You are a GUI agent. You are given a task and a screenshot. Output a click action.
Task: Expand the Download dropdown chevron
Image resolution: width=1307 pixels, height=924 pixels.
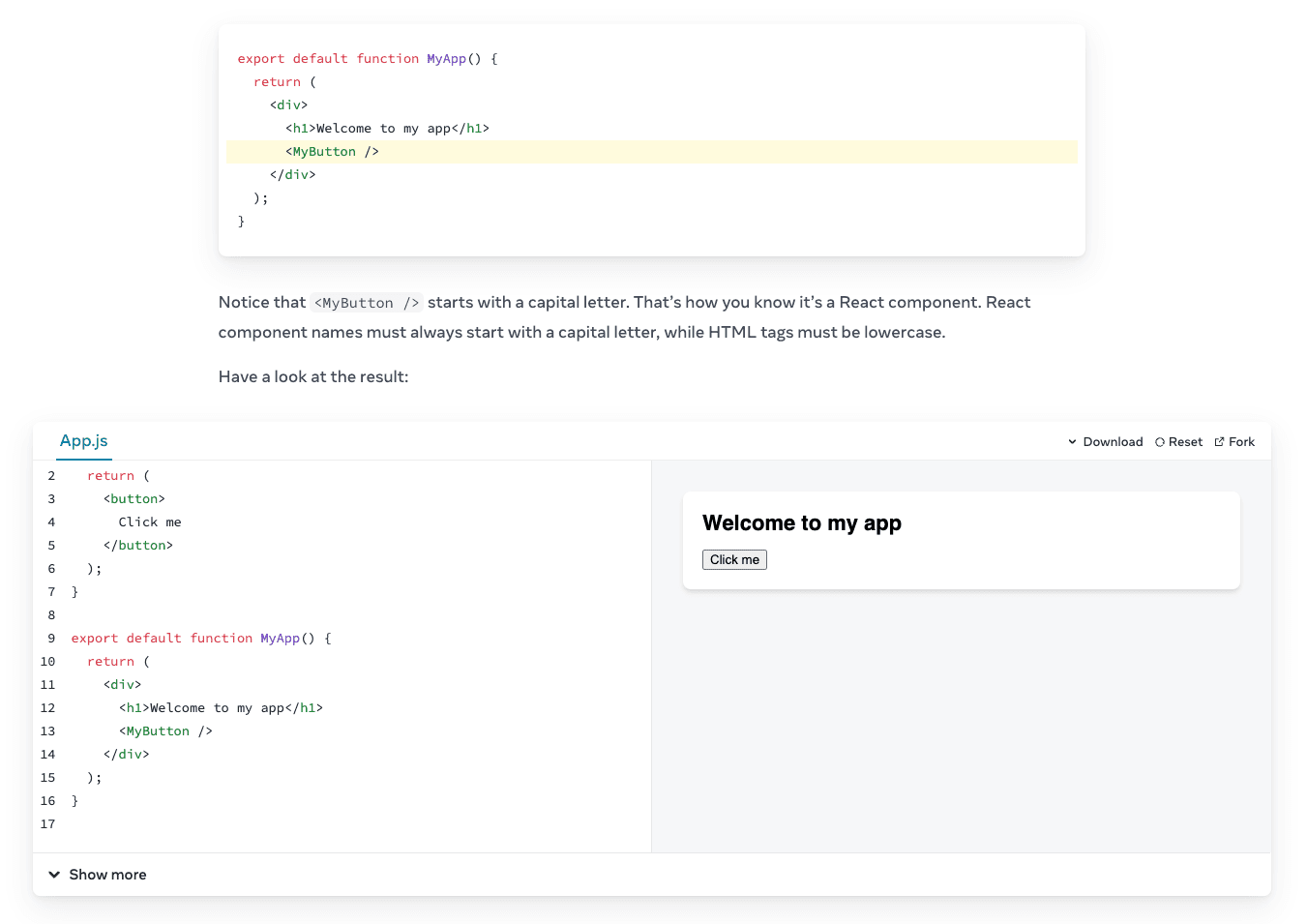pyautogui.click(x=1072, y=442)
